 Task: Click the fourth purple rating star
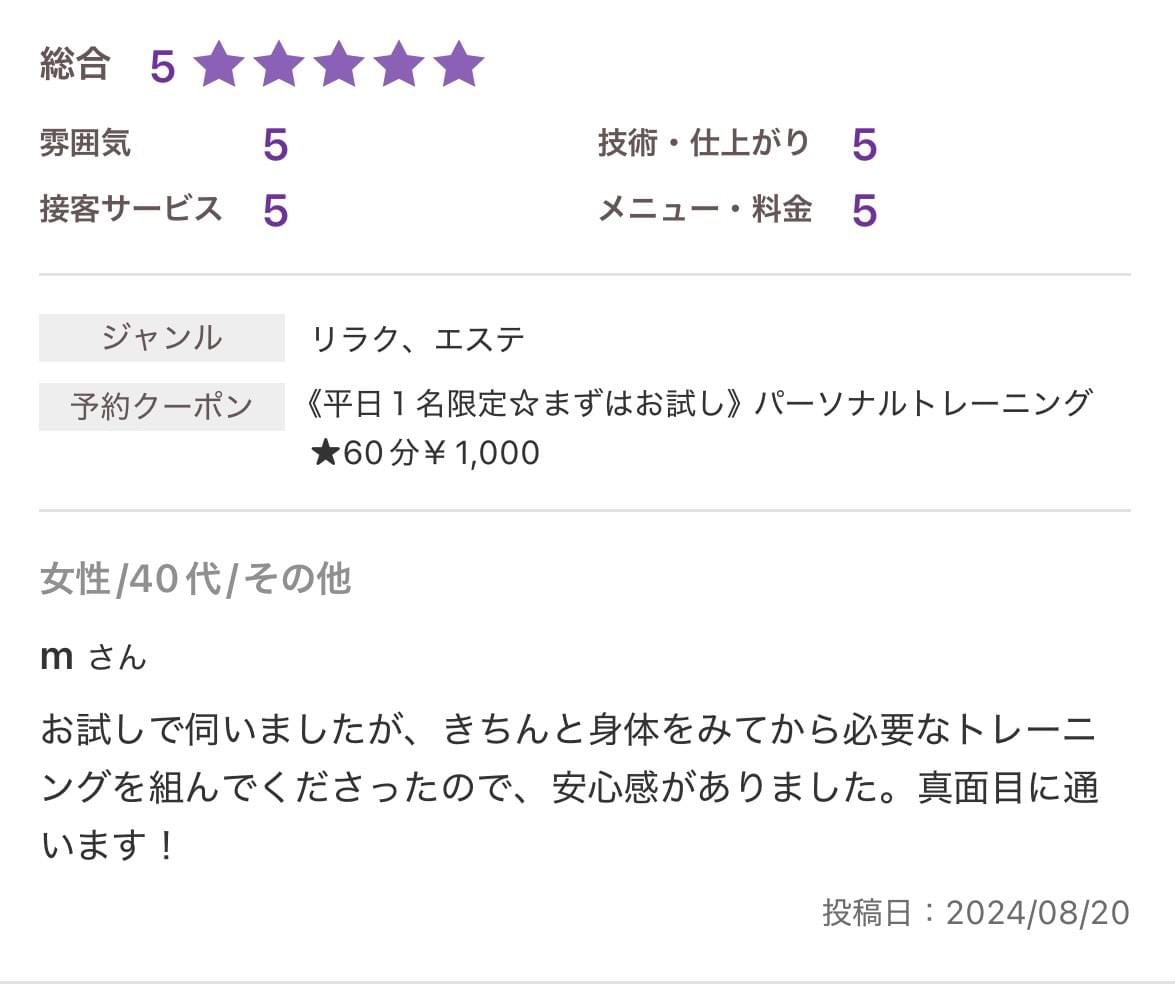pos(399,65)
